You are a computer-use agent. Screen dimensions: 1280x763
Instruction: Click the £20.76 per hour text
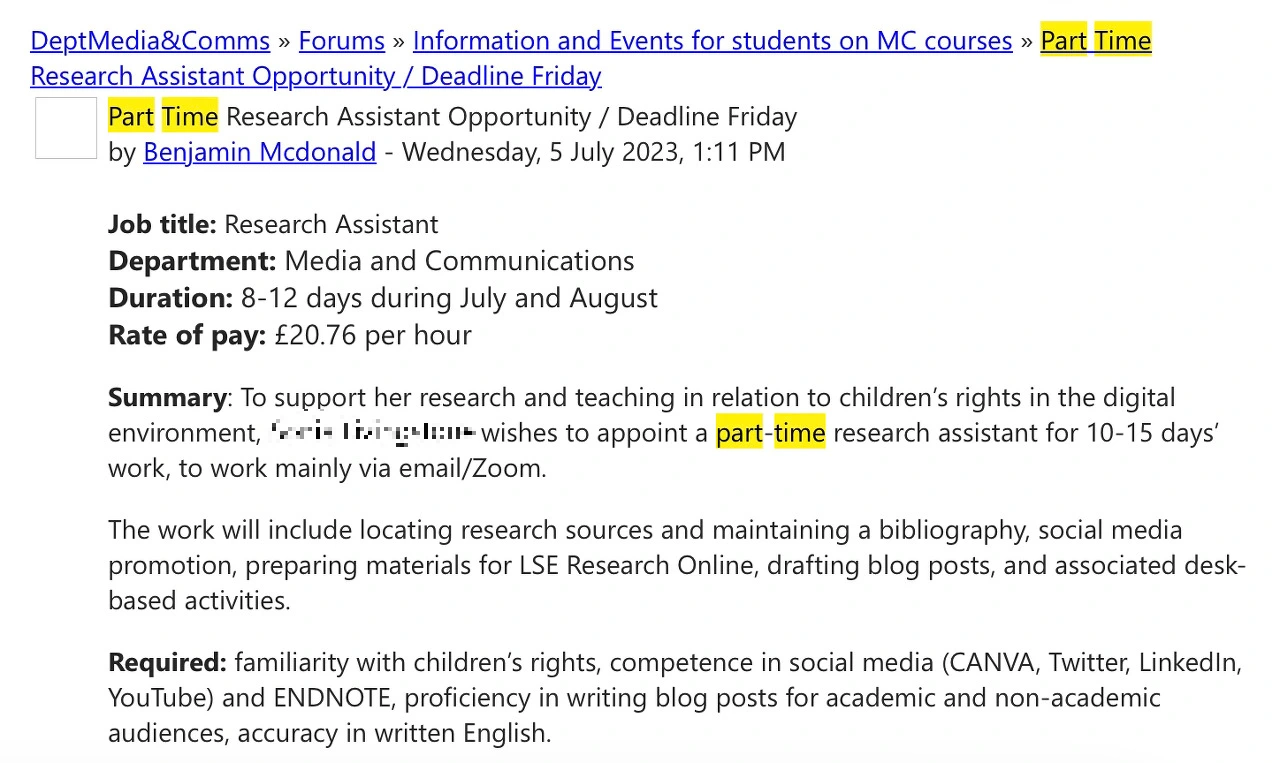(x=373, y=334)
